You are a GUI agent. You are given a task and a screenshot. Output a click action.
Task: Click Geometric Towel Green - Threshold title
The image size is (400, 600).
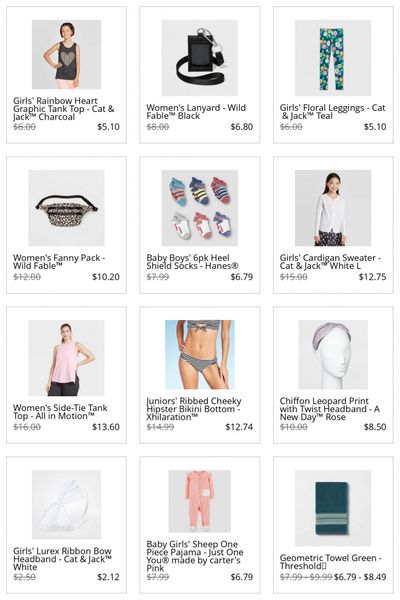[331, 562]
